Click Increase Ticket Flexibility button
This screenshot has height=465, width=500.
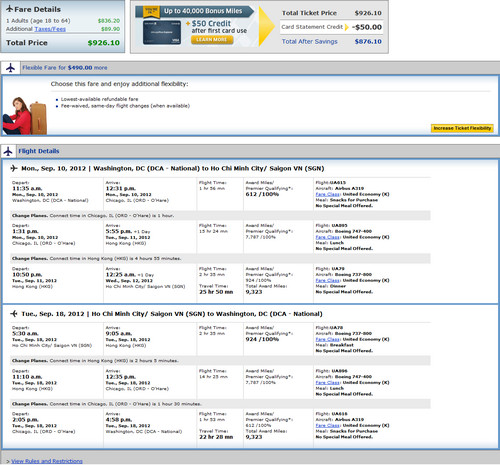tap(462, 128)
